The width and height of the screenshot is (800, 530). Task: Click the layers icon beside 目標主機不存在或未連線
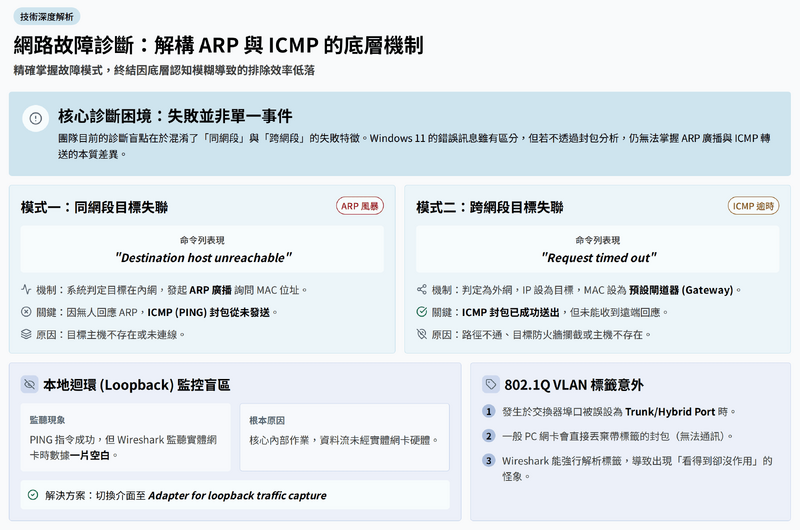[x=26, y=334]
